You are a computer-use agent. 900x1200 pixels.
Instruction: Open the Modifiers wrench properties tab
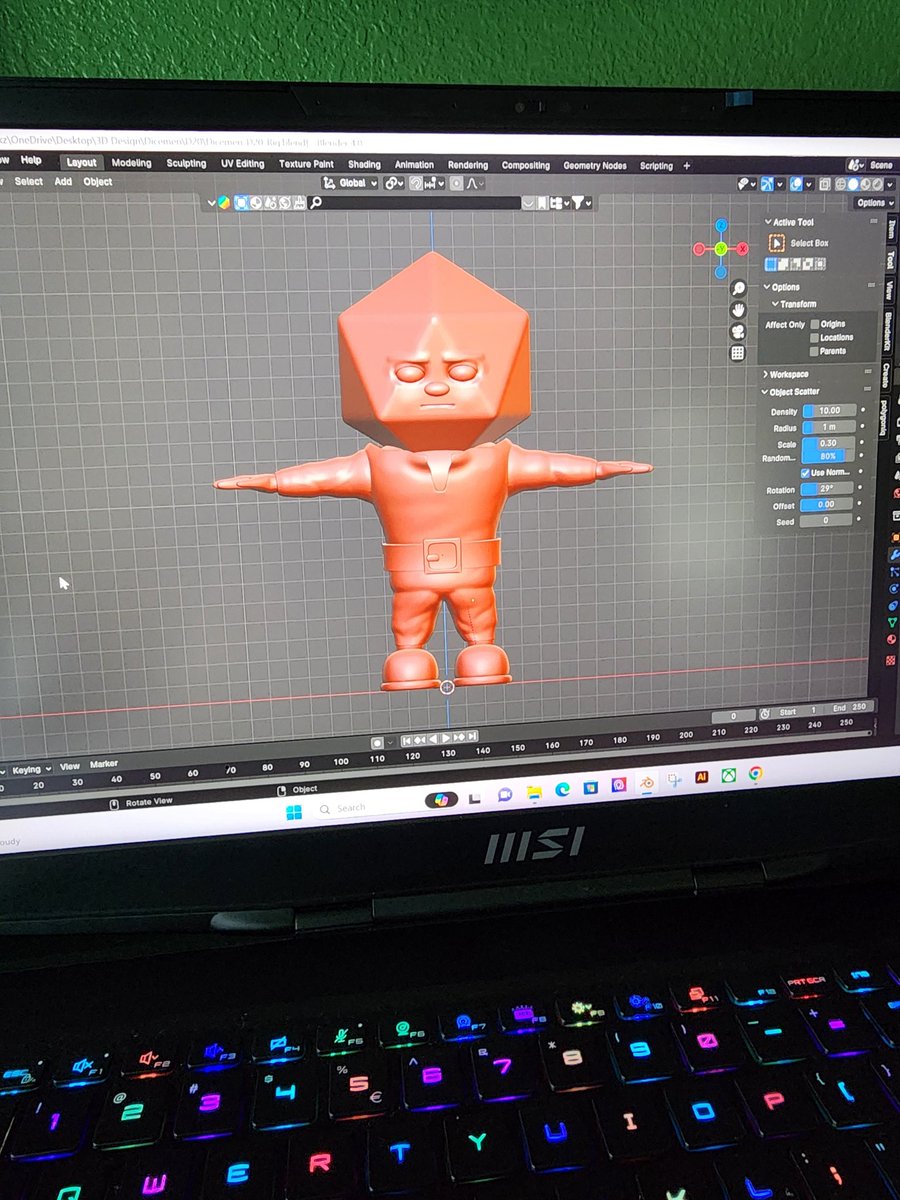click(895, 554)
